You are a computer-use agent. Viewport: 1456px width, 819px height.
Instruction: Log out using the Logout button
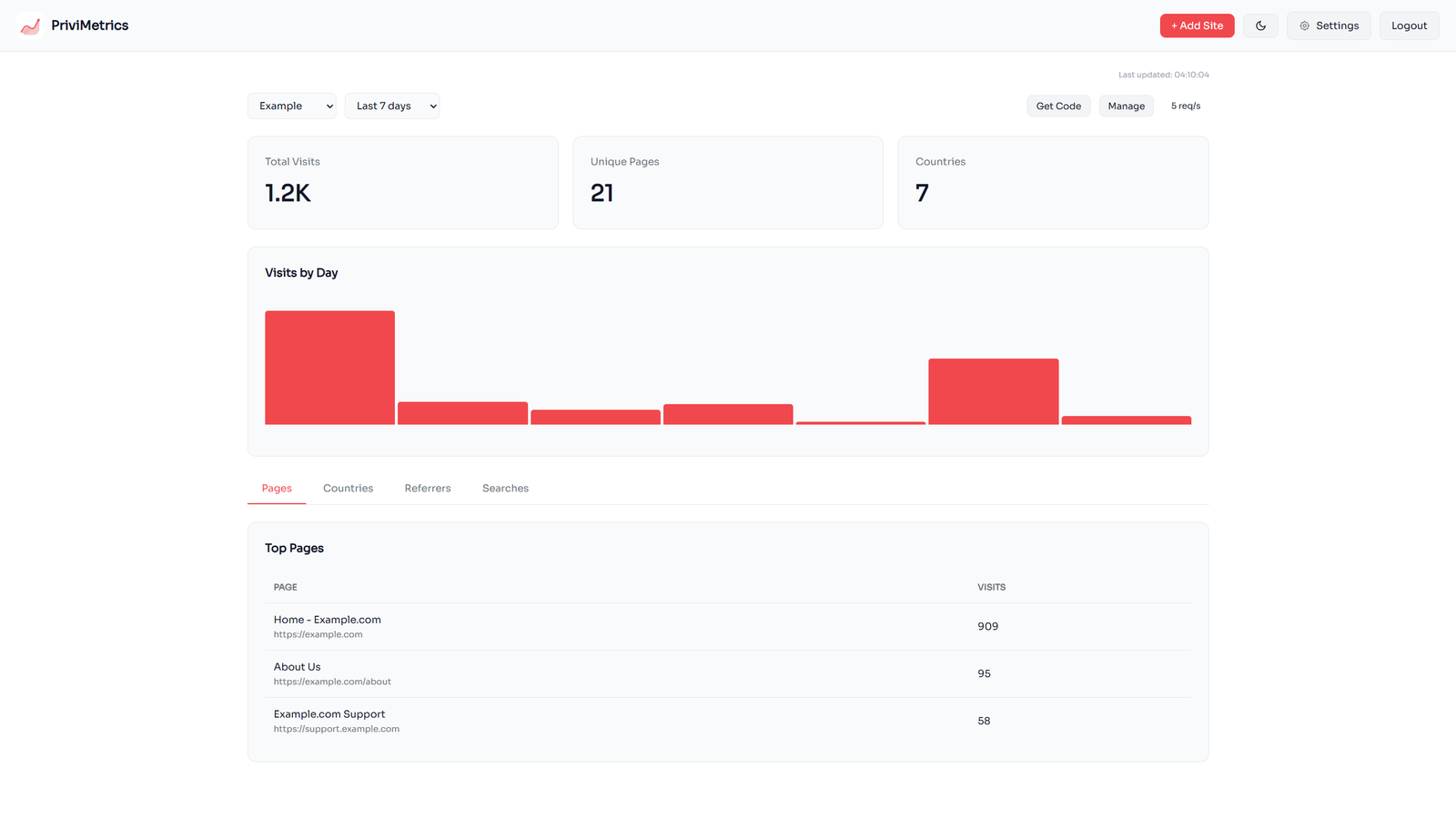point(1409,26)
